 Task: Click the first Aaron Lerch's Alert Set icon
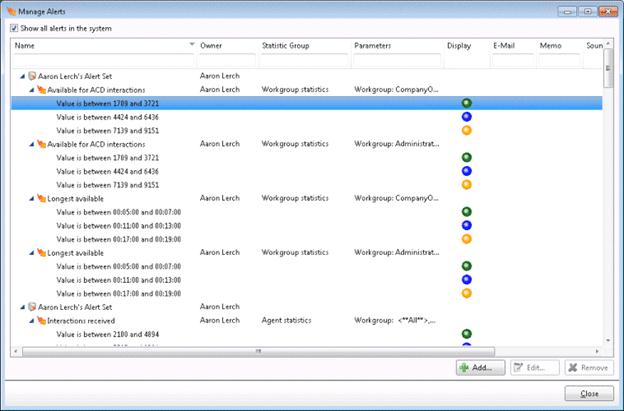[34, 76]
